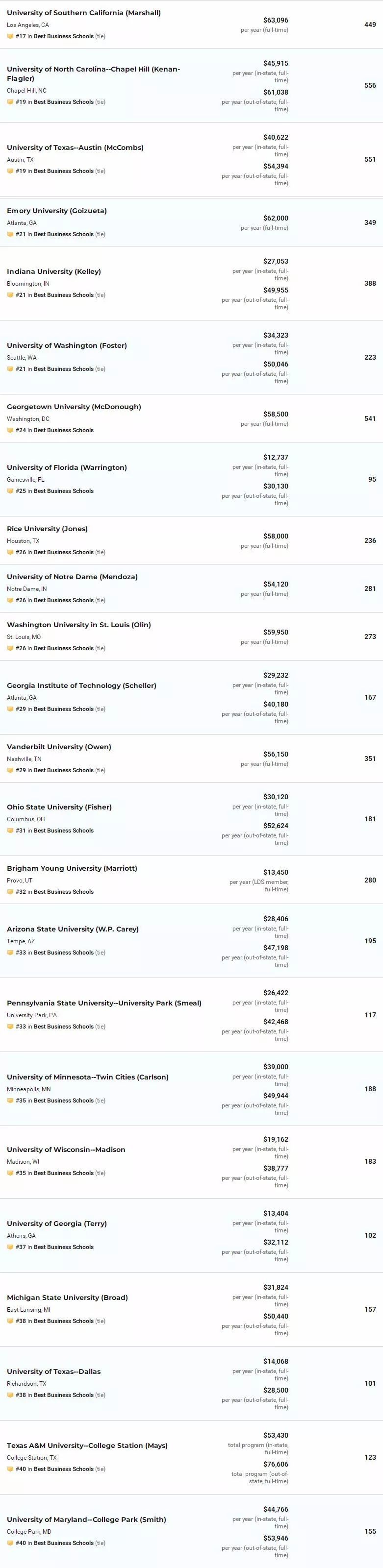Select Arizona State University (W.P. Carey) title
Image resolution: width=383 pixels, height=1568 pixels.
coord(73,929)
